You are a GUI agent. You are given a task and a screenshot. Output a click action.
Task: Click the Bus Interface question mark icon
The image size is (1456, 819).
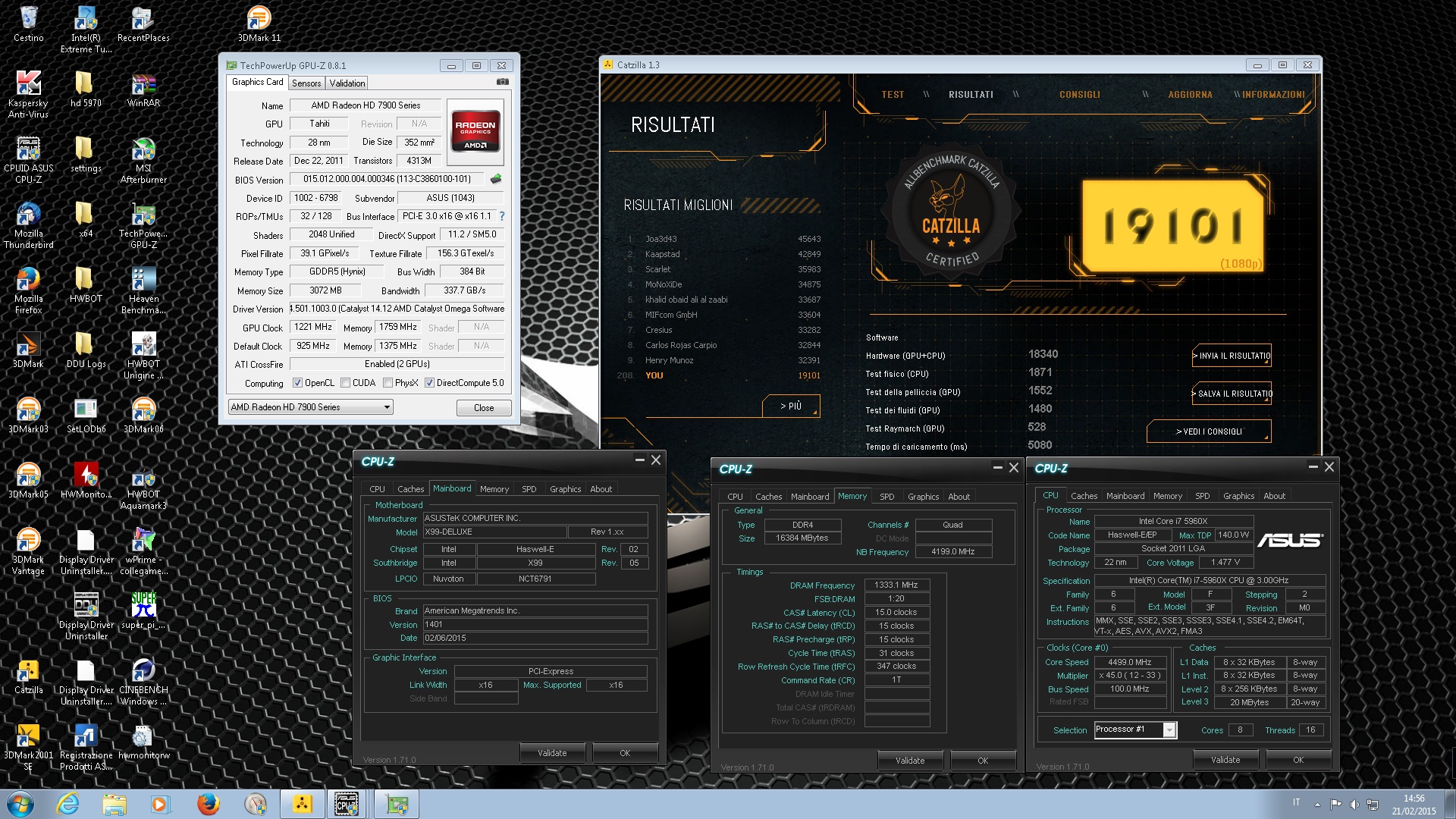[x=501, y=216]
